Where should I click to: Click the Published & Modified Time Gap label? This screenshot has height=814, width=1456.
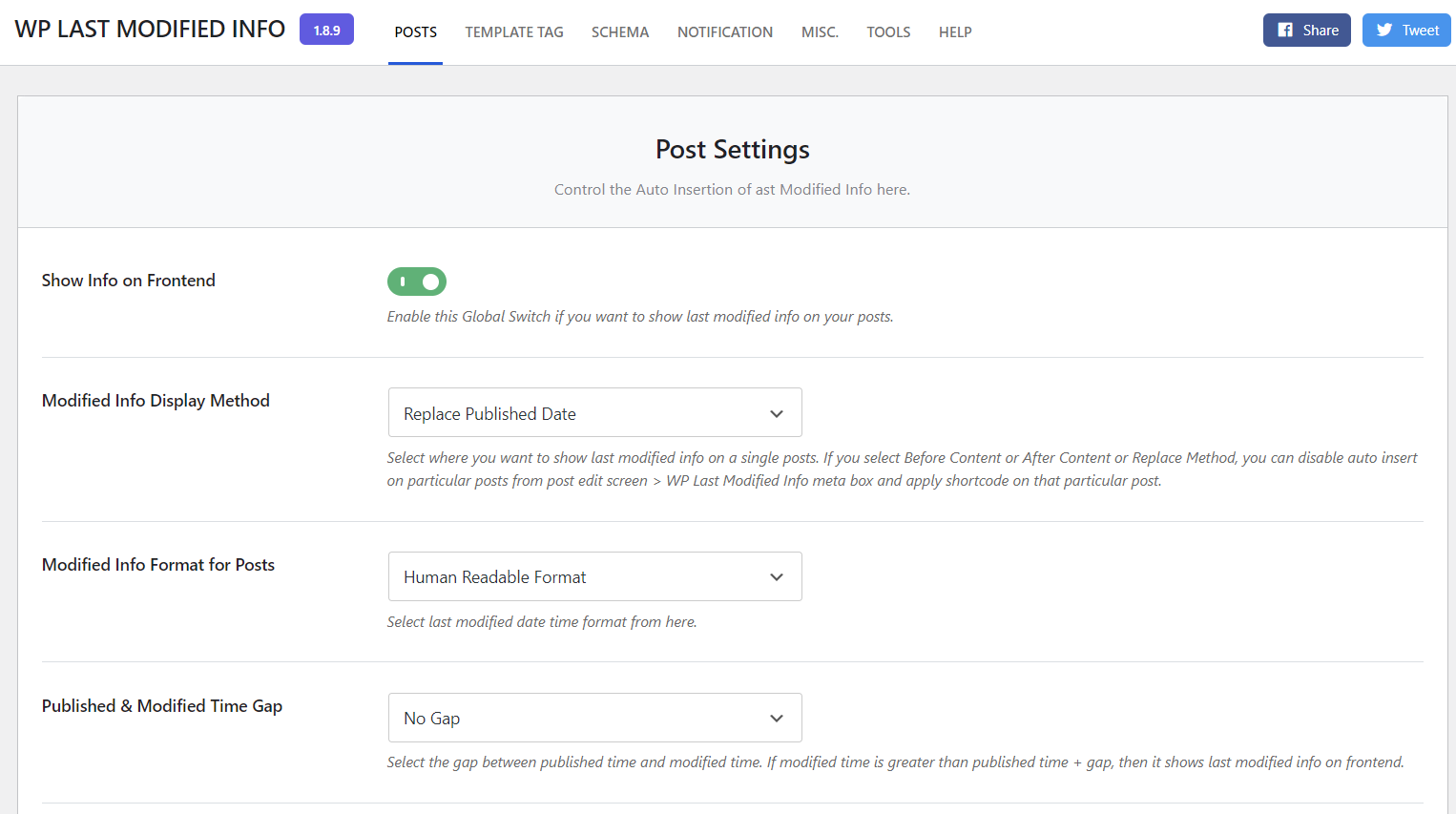pos(162,706)
